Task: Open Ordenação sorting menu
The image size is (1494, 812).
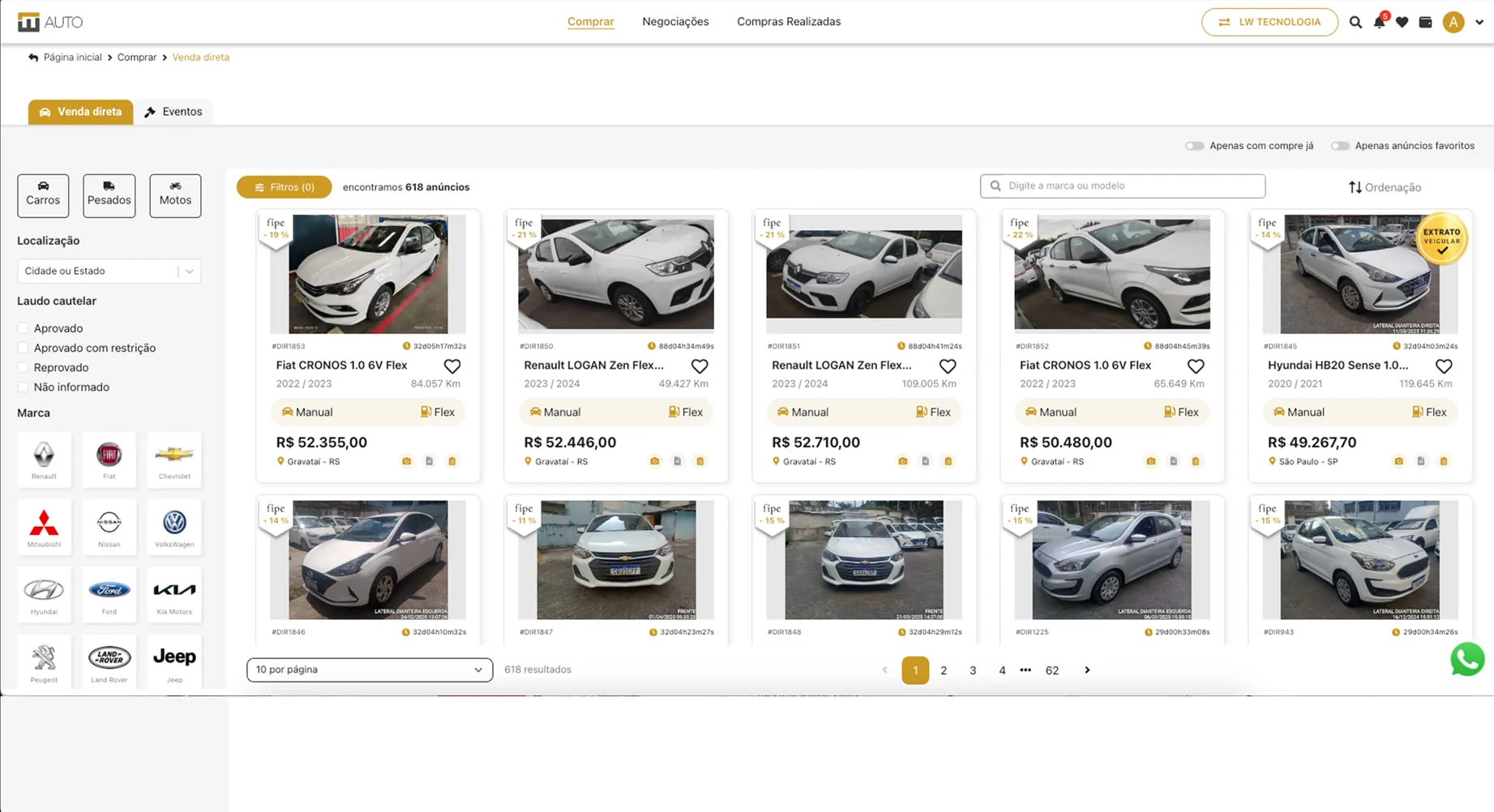Action: tap(1385, 187)
